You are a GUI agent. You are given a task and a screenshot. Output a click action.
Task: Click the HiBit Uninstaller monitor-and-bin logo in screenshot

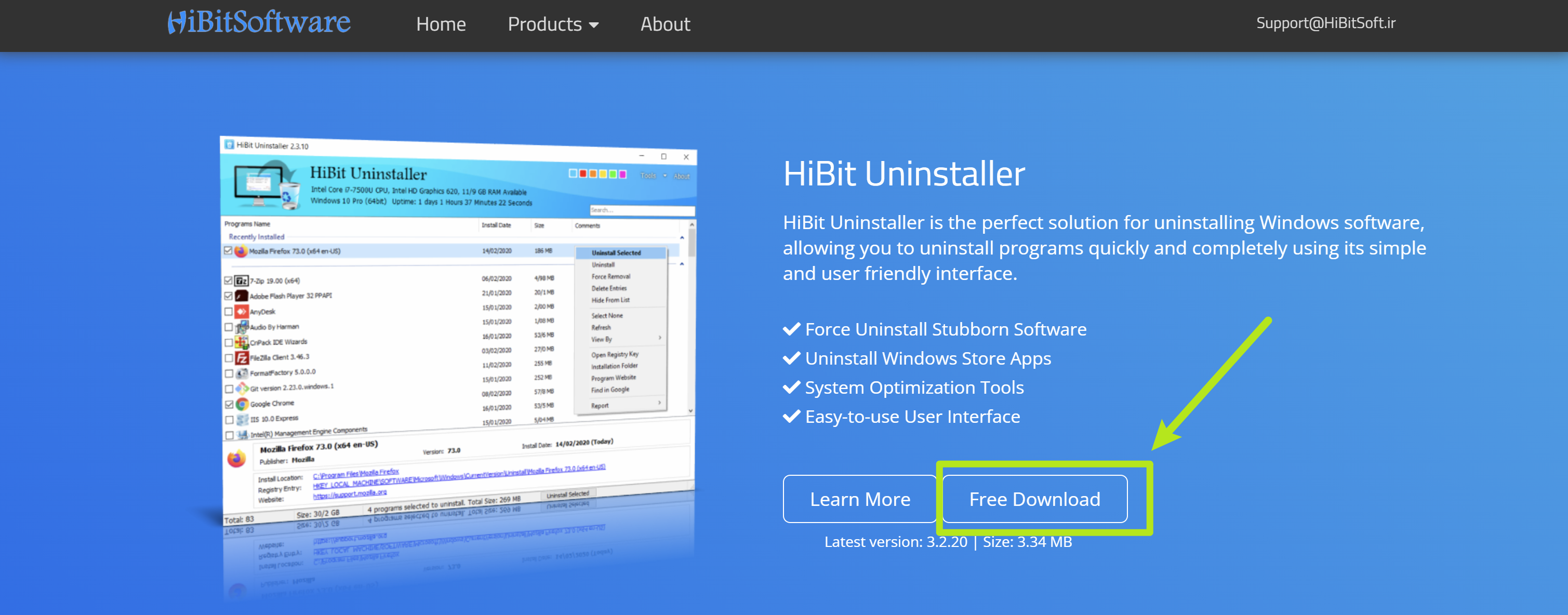click(x=267, y=185)
